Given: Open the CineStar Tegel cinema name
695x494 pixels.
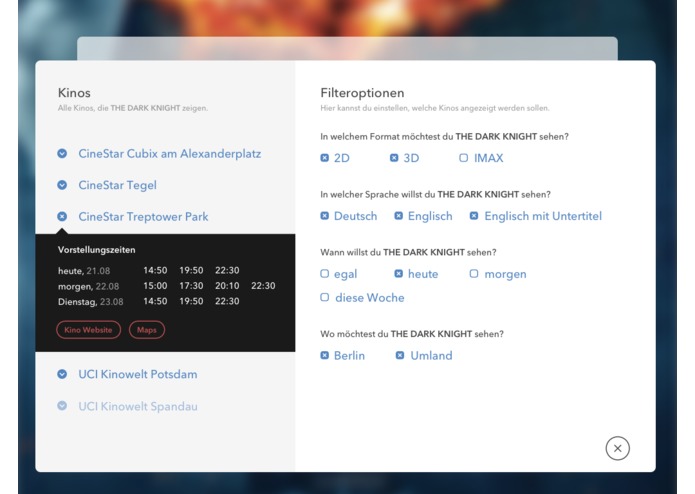Looking at the screenshot, I should click(117, 185).
